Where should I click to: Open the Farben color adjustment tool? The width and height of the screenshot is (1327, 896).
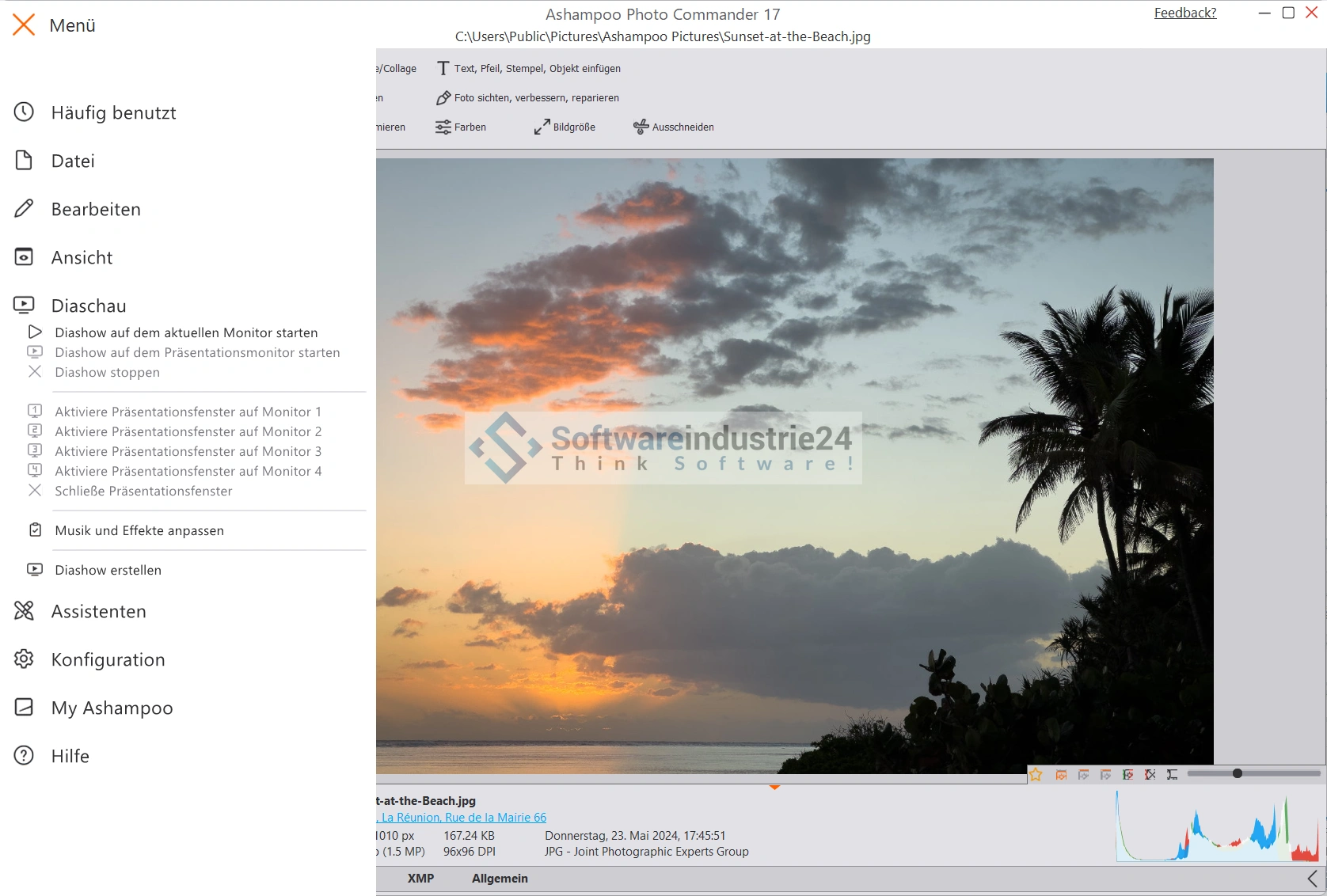(461, 127)
